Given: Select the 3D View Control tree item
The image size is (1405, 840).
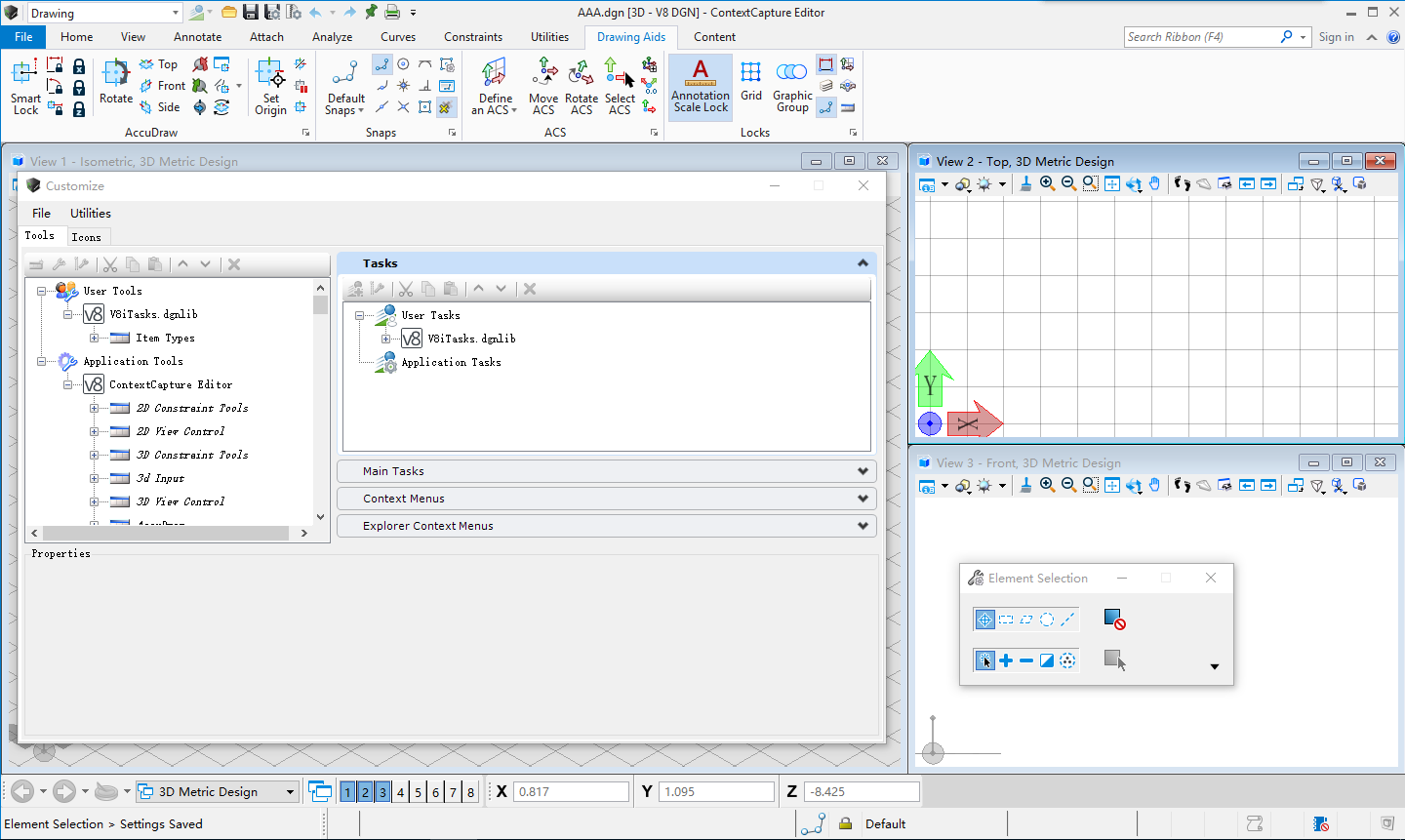Looking at the screenshot, I should [x=181, y=501].
